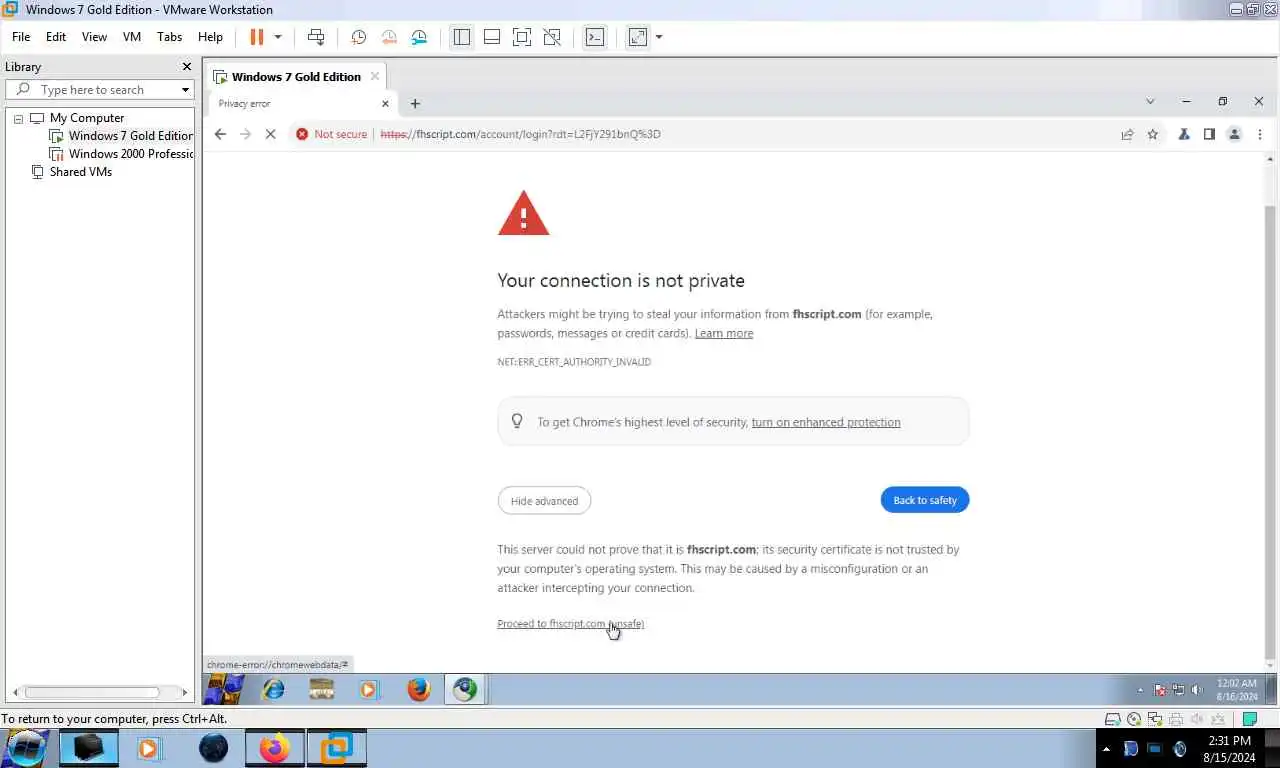The image size is (1280, 768).
Task: Open the Chrome three-dot menu
Action: pyautogui.click(x=1260, y=134)
